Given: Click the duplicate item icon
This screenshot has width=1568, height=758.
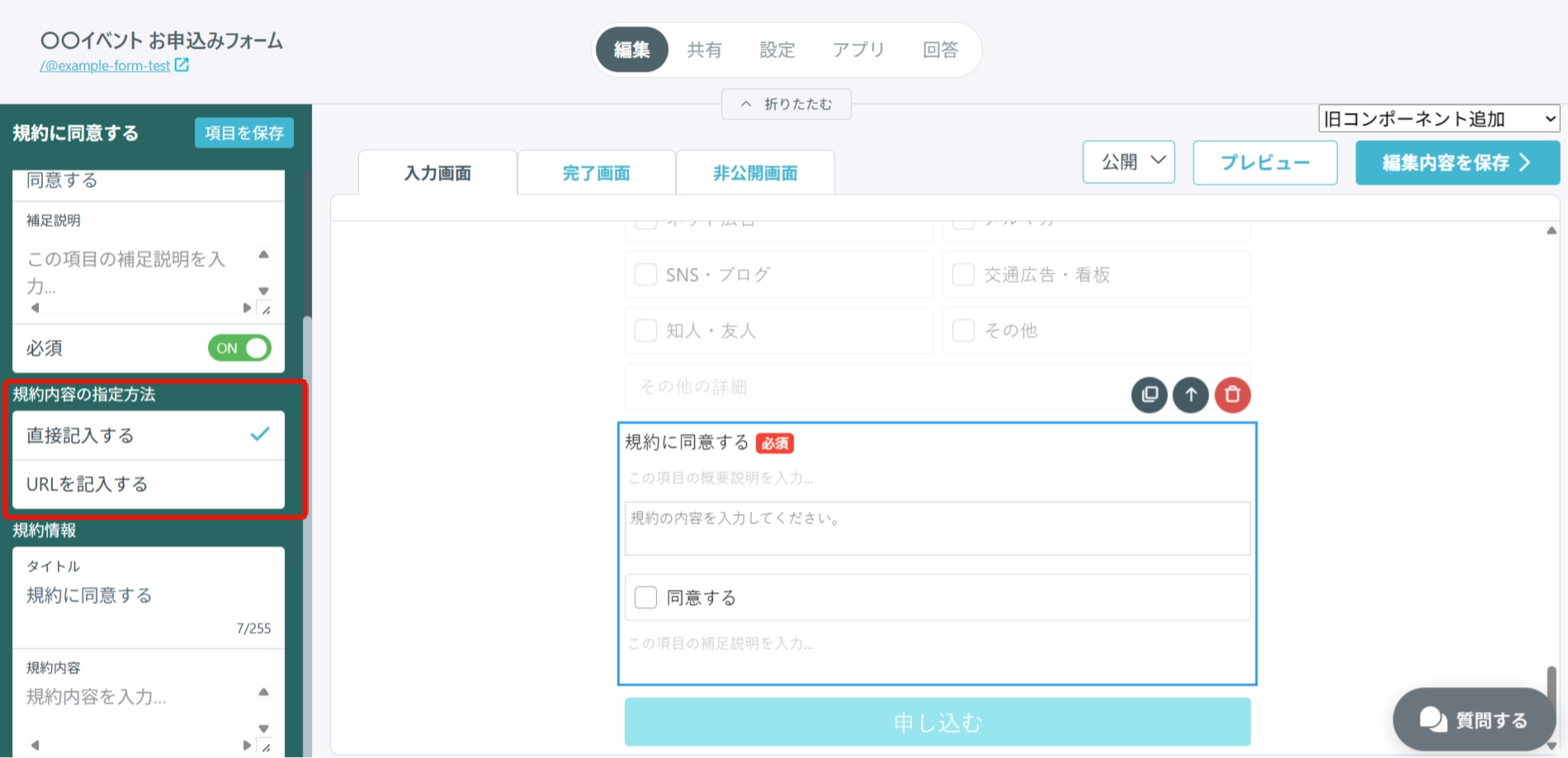Looking at the screenshot, I should pos(1149,395).
